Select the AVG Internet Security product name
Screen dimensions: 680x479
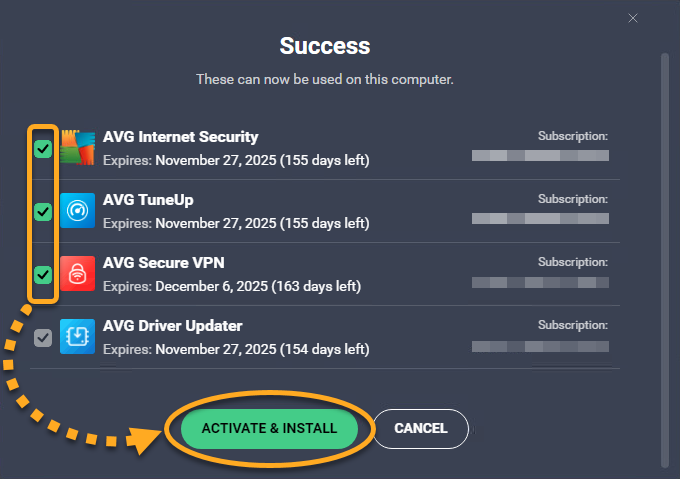click(x=180, y=137)
